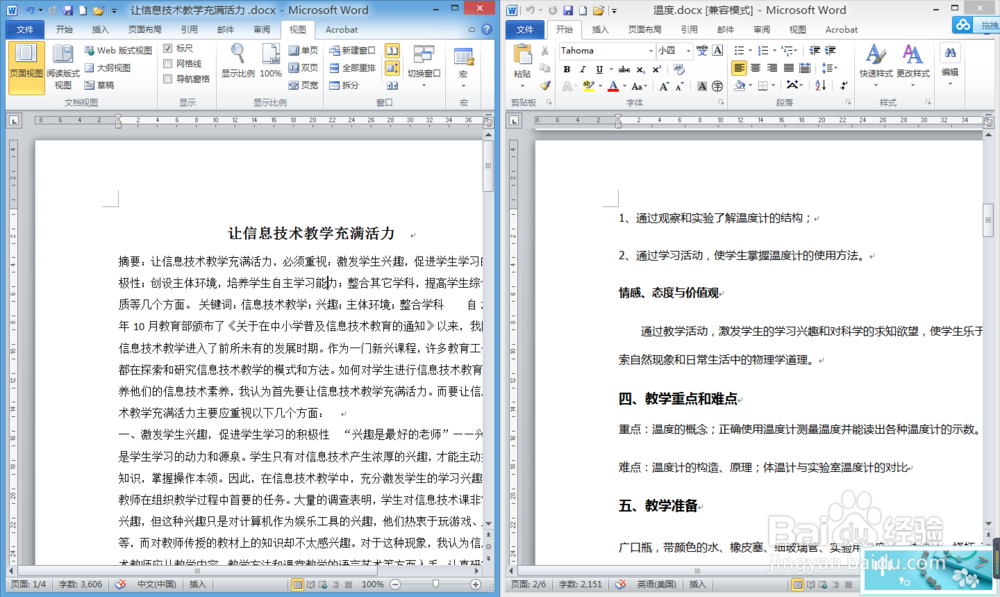Click the 拆分 (Split) icon

(335, 83)
